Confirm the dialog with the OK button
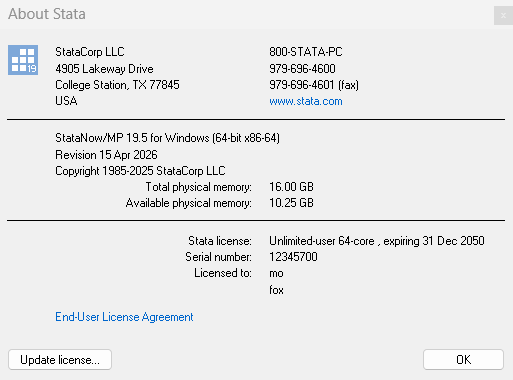Image resolution: width=513 pixels, height=380 pixels. 463,360
